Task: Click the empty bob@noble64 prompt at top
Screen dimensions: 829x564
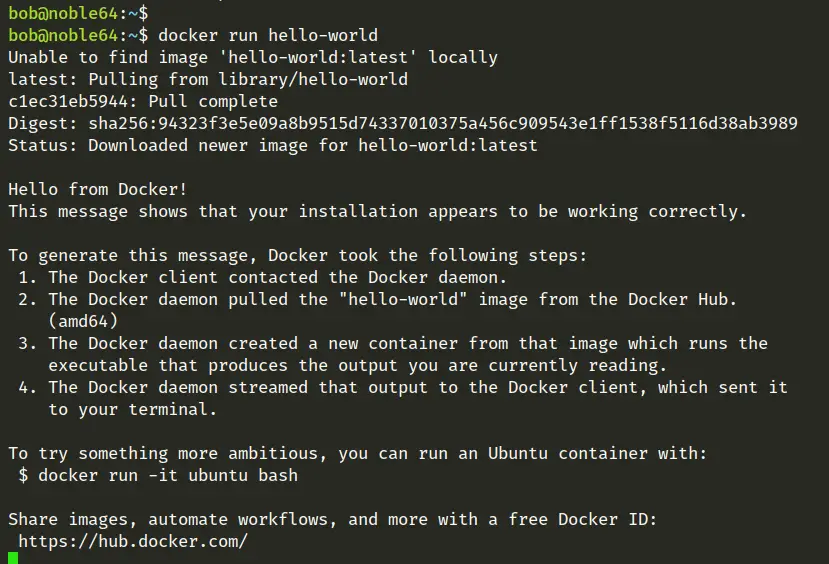Action: (78, 13)
